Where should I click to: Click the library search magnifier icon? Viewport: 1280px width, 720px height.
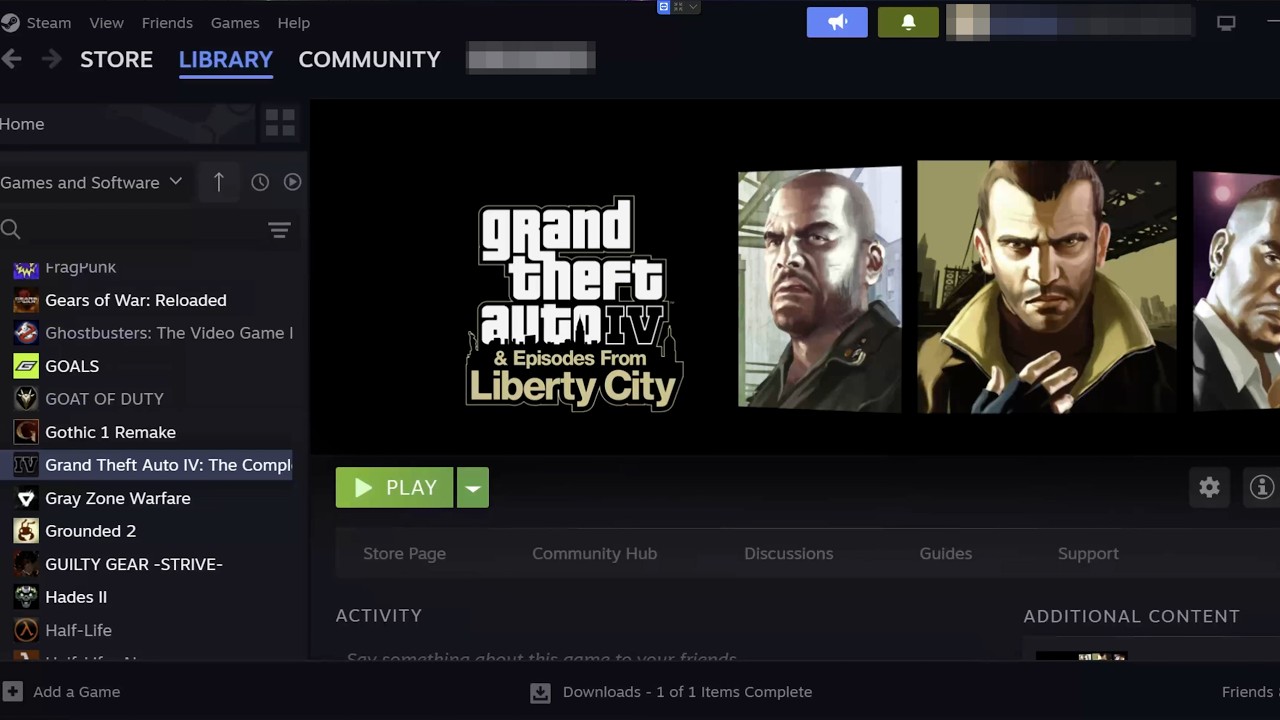11,230
